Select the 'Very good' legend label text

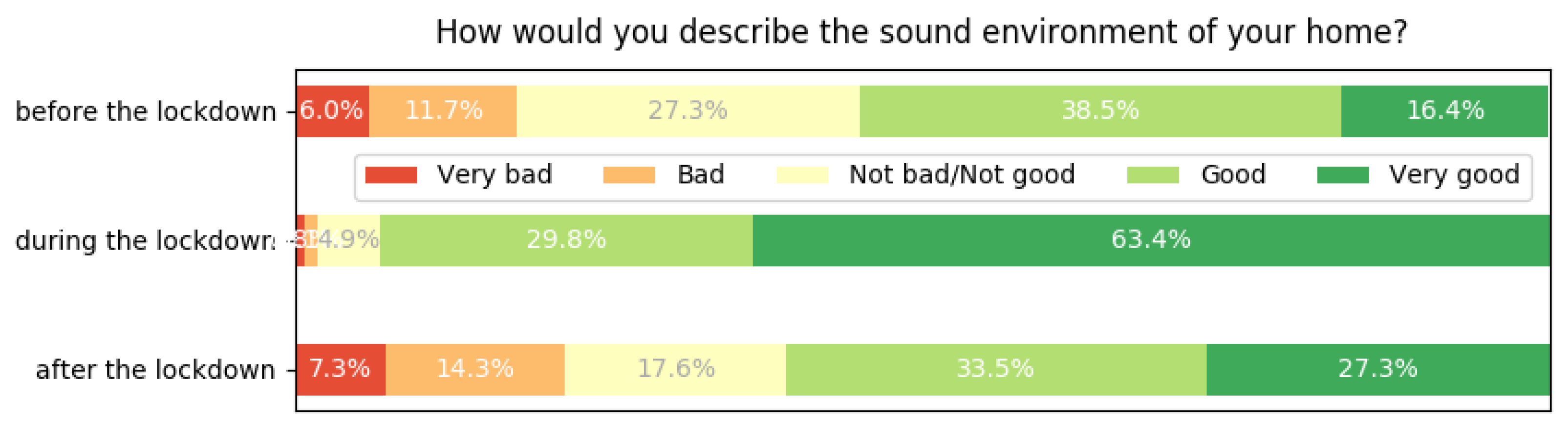[x=1454, y=175]
